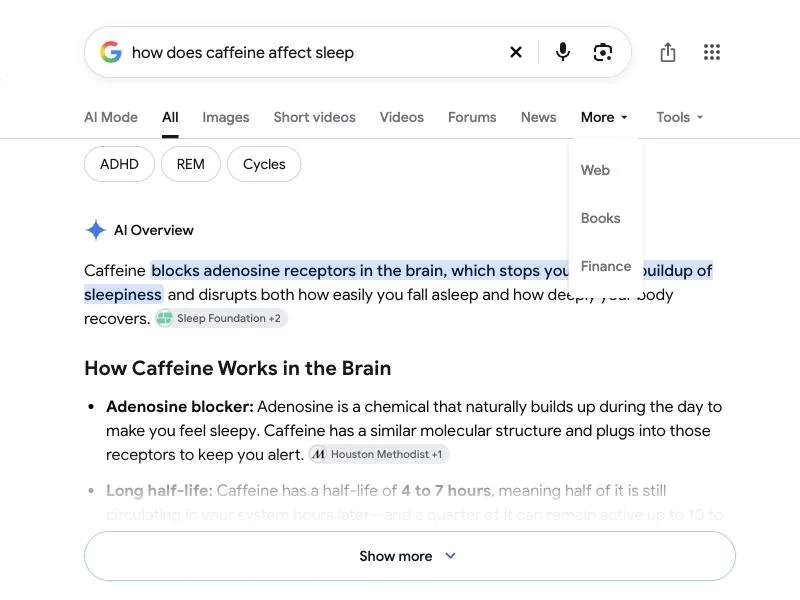Switch to the AI Mode tab

(x=111, y=117)
